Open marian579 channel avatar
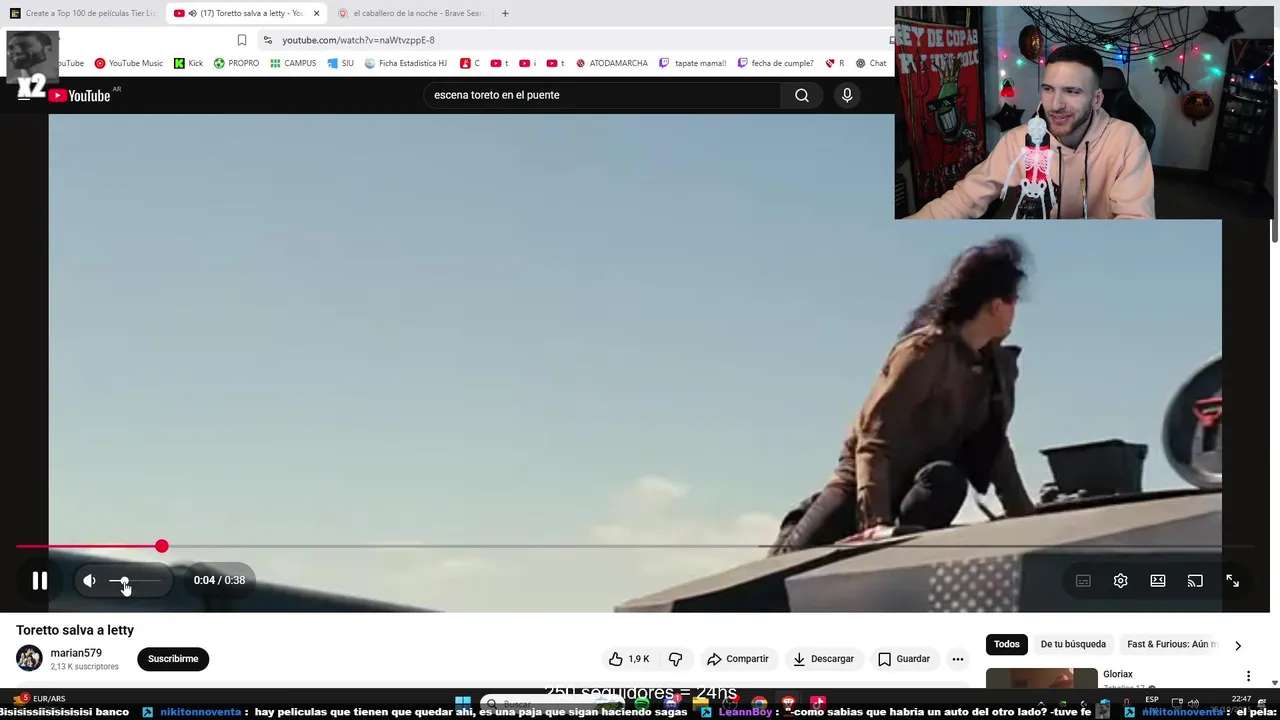1280x720 pixels. point(29,658)
